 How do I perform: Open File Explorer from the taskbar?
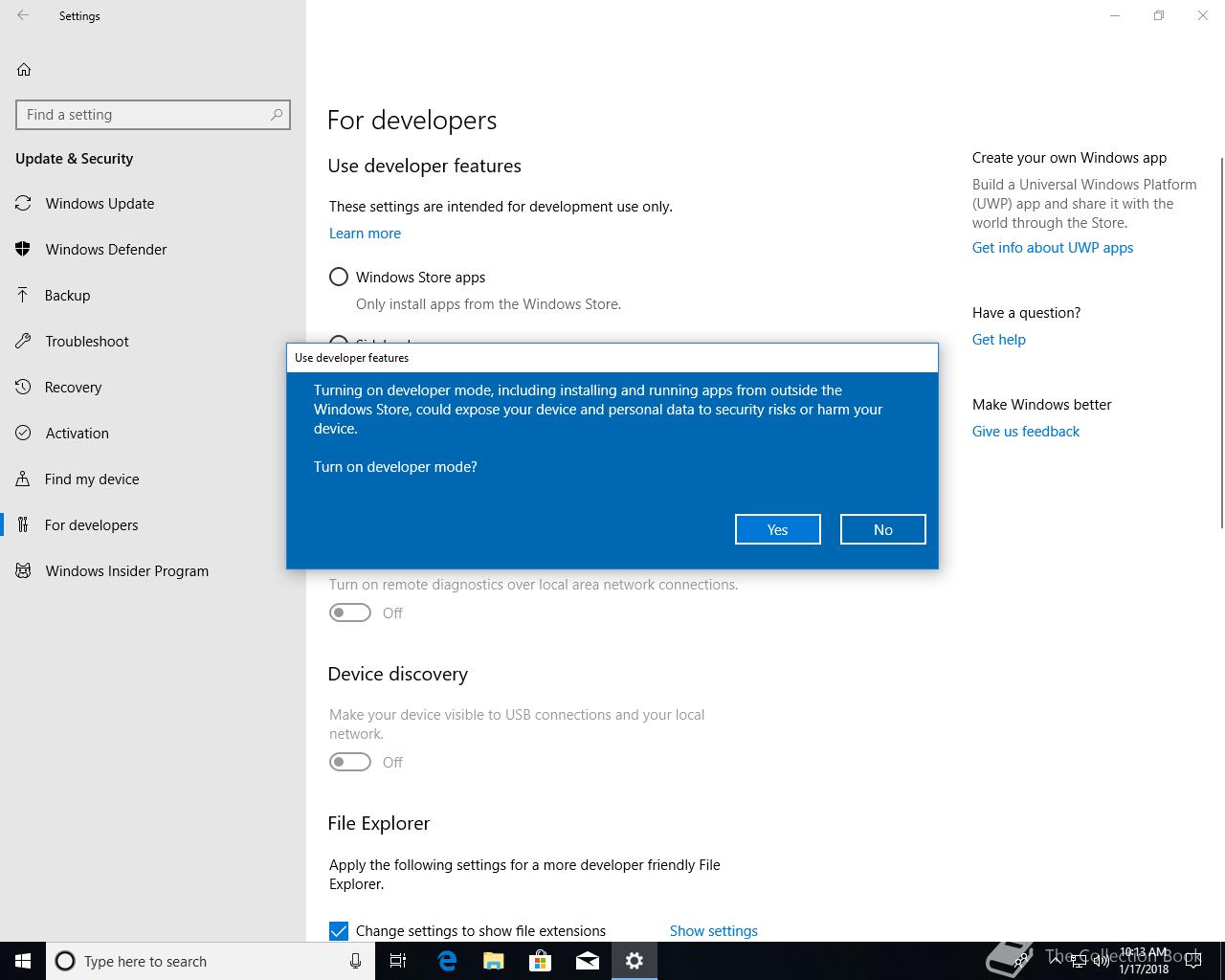click(x=493, y=961)
